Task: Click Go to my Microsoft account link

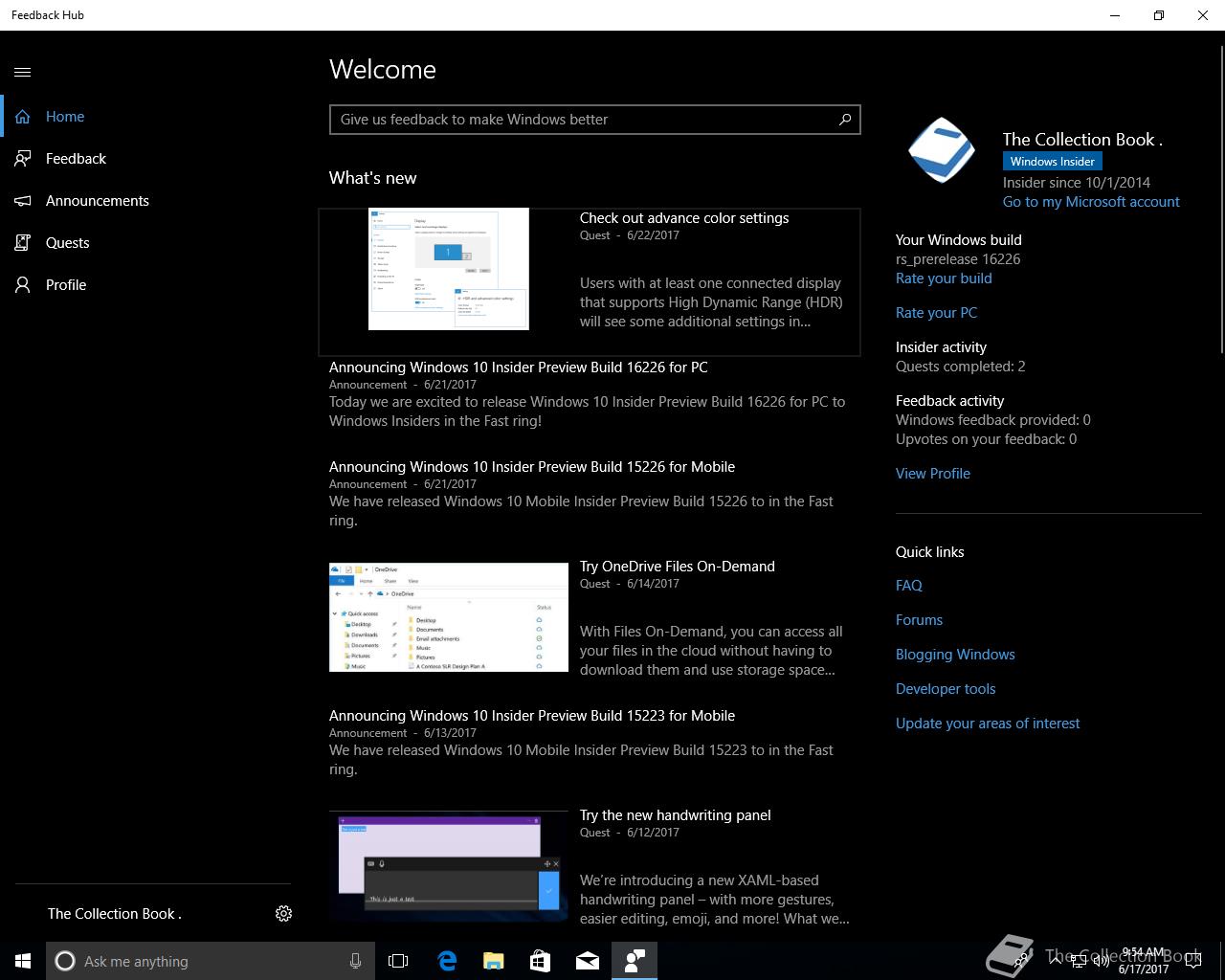Action: point(1091,202)
